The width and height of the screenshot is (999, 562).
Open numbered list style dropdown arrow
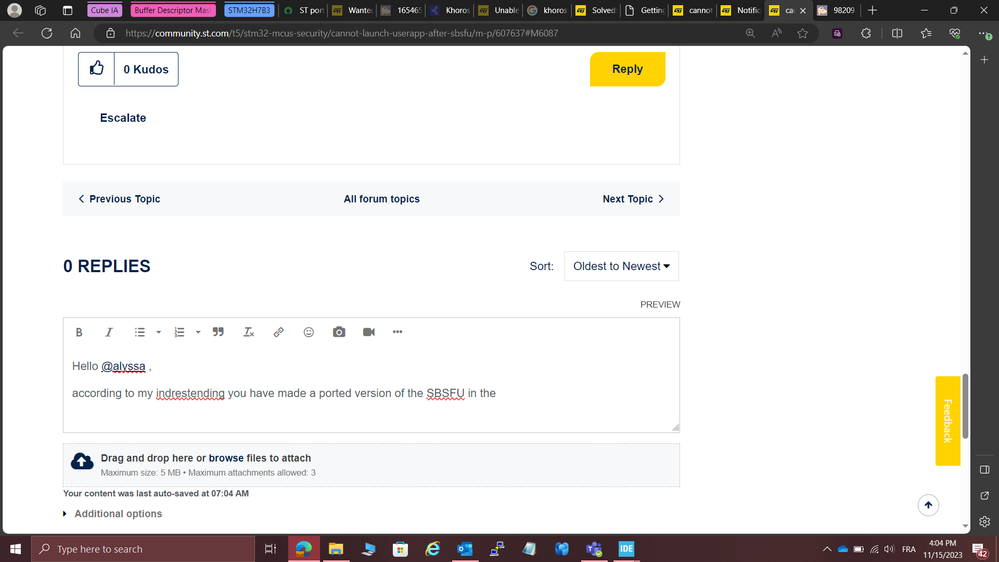(198, 332)
